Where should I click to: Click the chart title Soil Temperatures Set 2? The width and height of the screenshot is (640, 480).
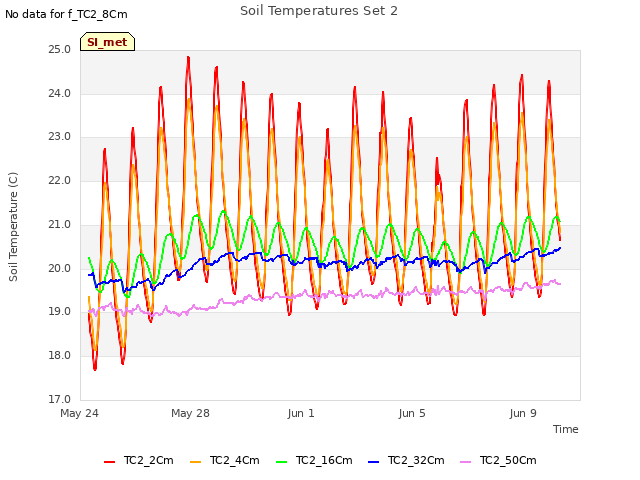click(319, 11)
